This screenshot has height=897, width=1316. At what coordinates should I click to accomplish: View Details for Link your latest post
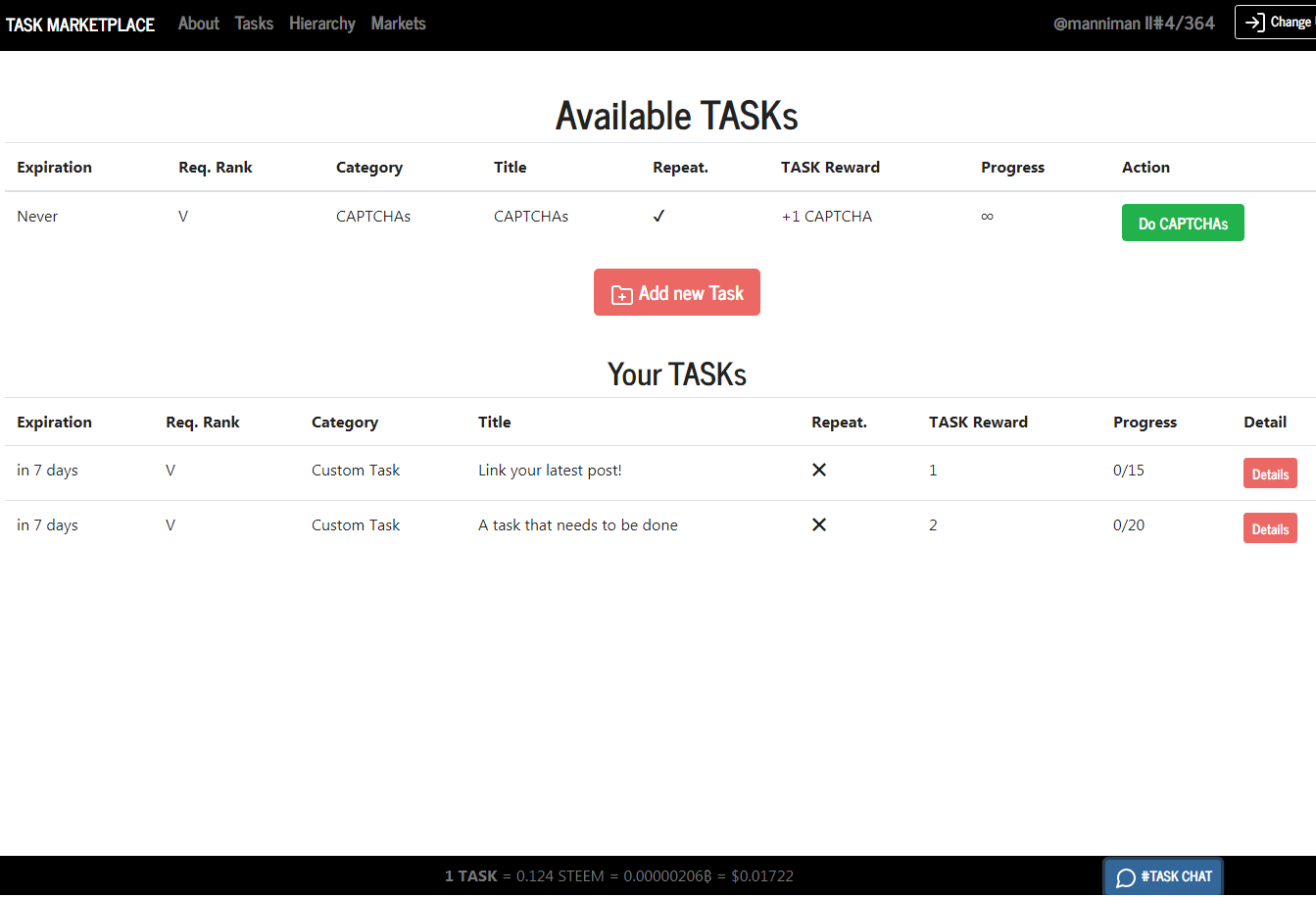(x=1270, y=473)
